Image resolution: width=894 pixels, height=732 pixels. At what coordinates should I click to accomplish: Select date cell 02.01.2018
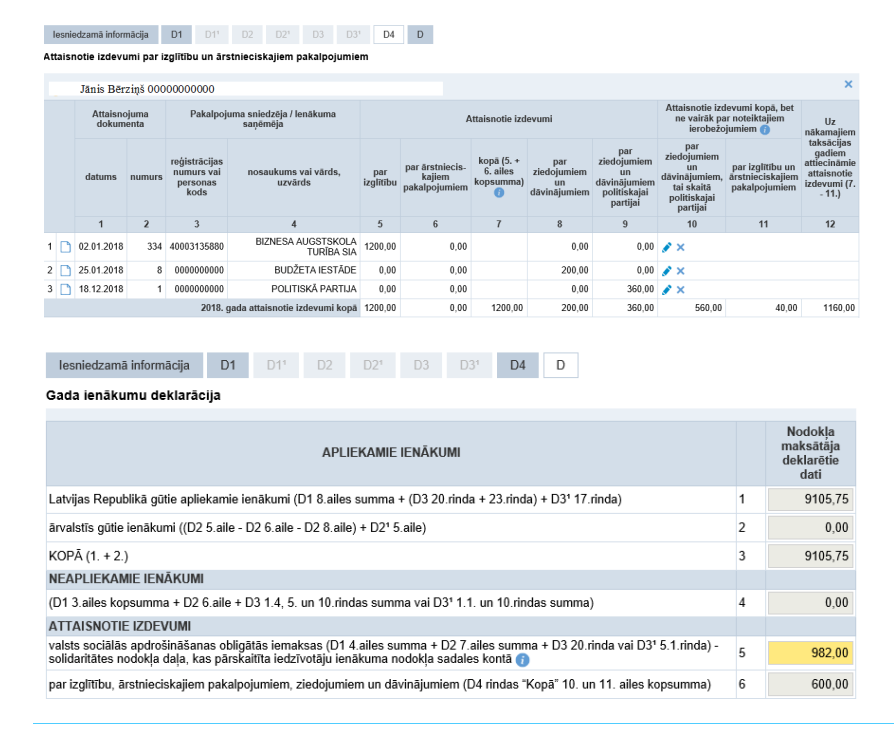pos(101,247)
